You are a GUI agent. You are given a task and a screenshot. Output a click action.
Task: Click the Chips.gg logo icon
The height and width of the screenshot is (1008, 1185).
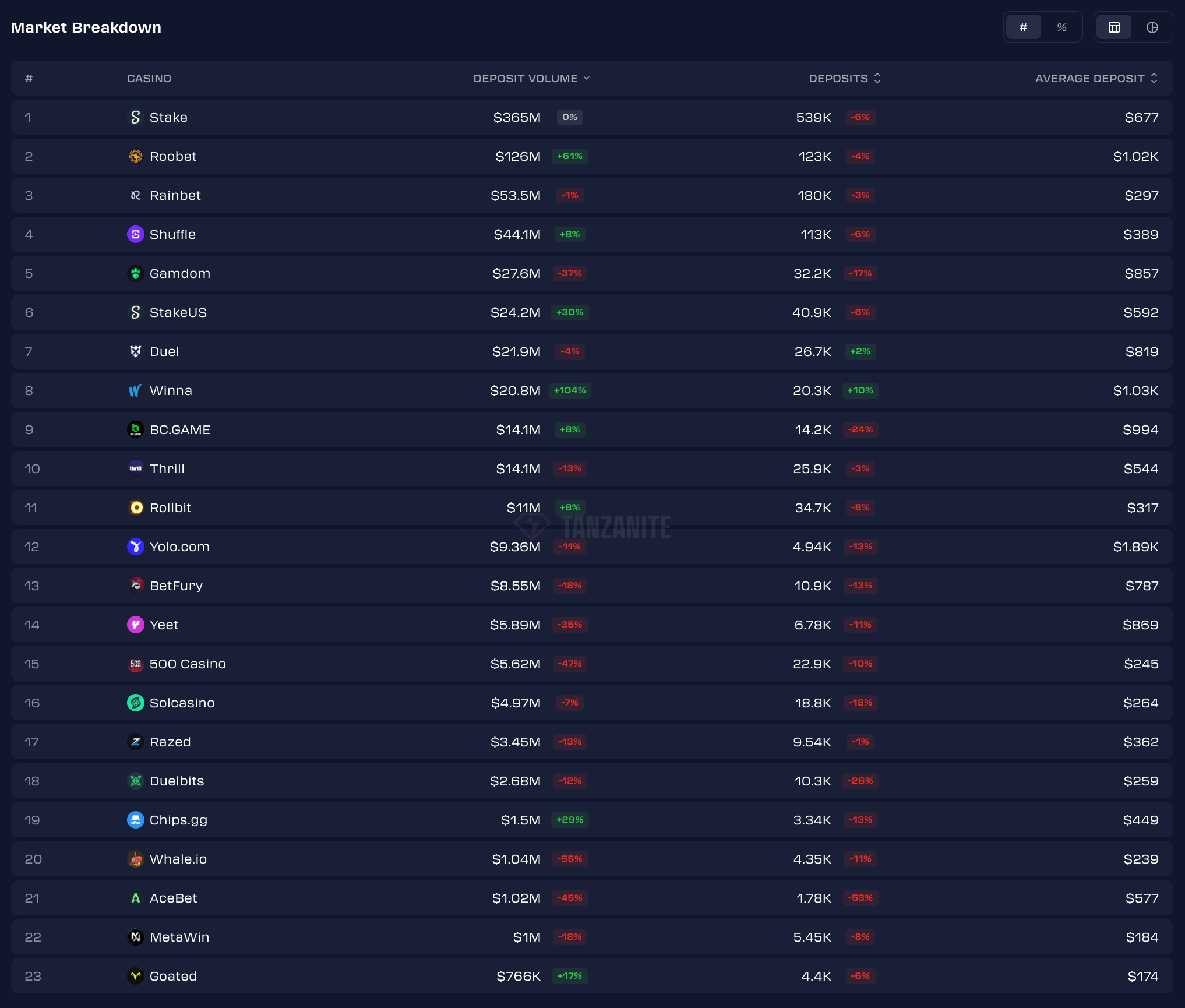point(135,820)
